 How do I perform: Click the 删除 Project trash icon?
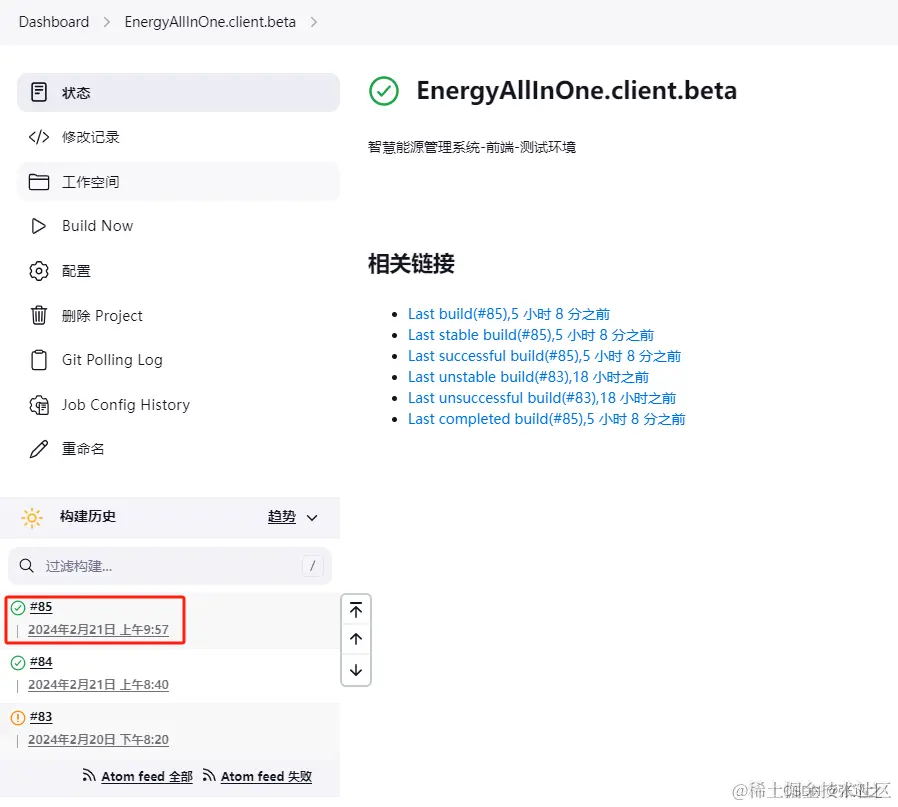(38, 316)
